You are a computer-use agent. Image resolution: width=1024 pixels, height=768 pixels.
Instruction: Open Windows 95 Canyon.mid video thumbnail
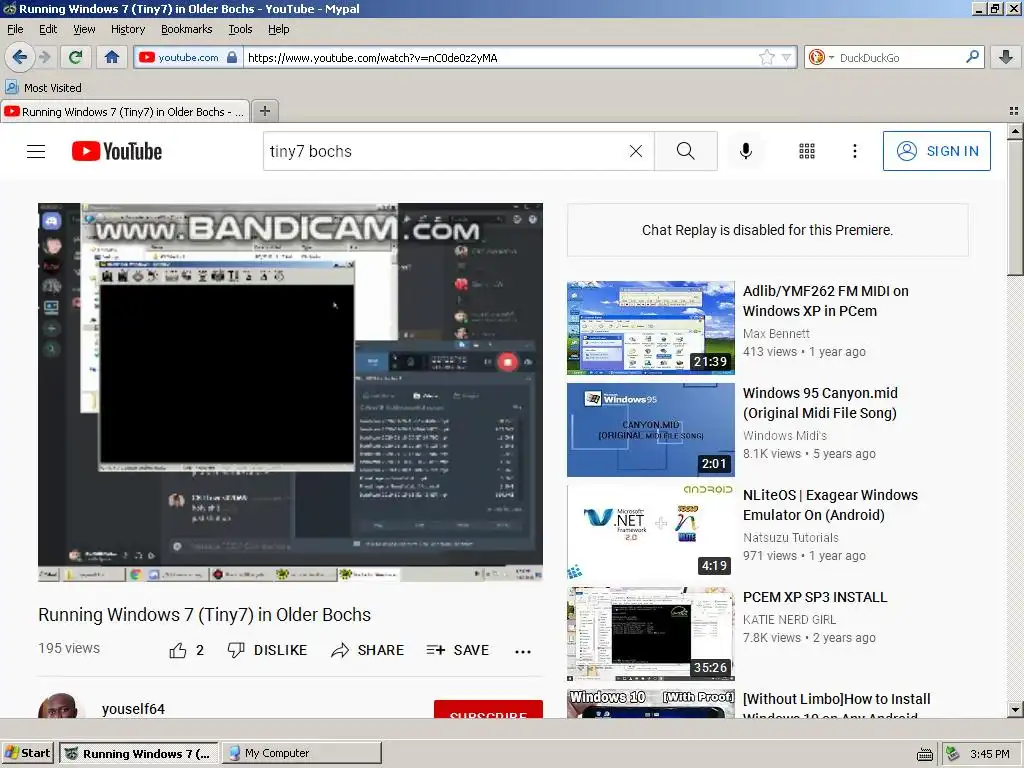click(650, 430)
